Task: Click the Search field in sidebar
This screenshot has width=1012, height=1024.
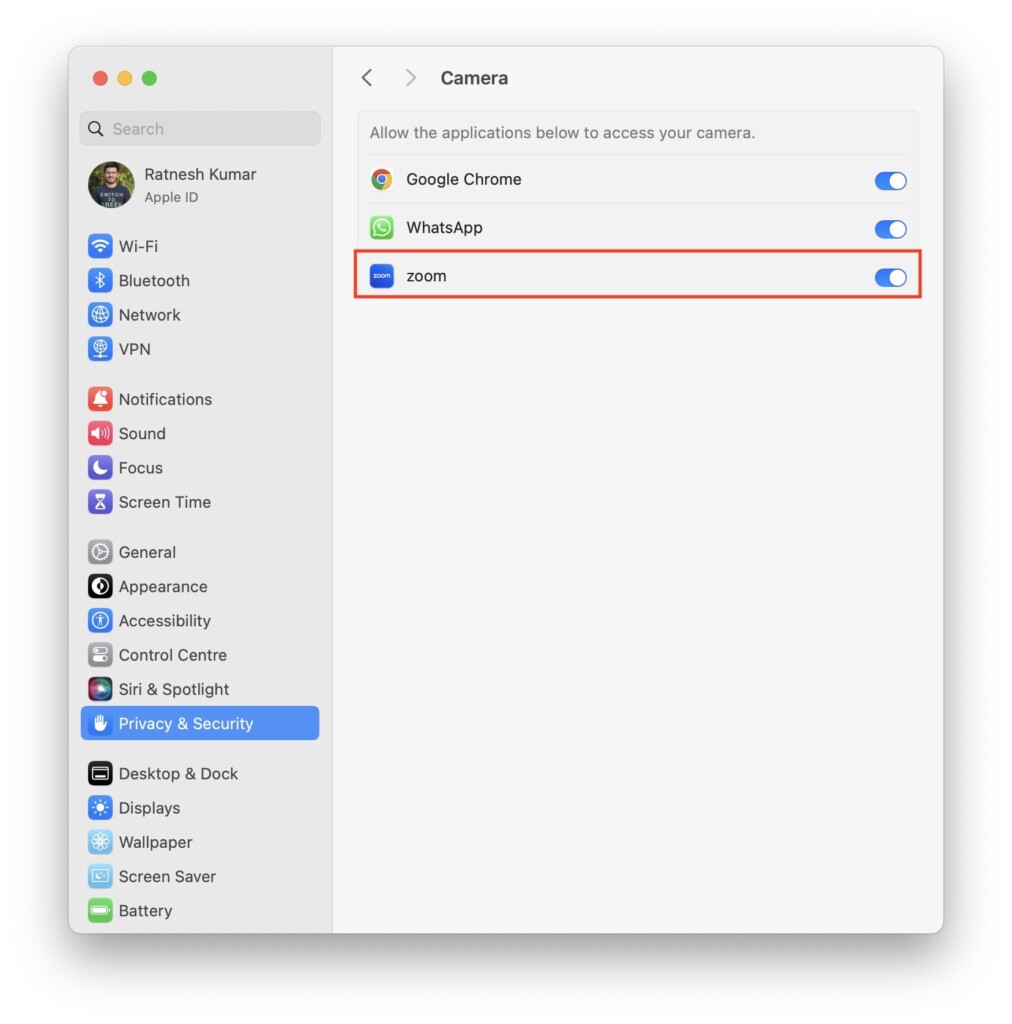Action: 200,129
